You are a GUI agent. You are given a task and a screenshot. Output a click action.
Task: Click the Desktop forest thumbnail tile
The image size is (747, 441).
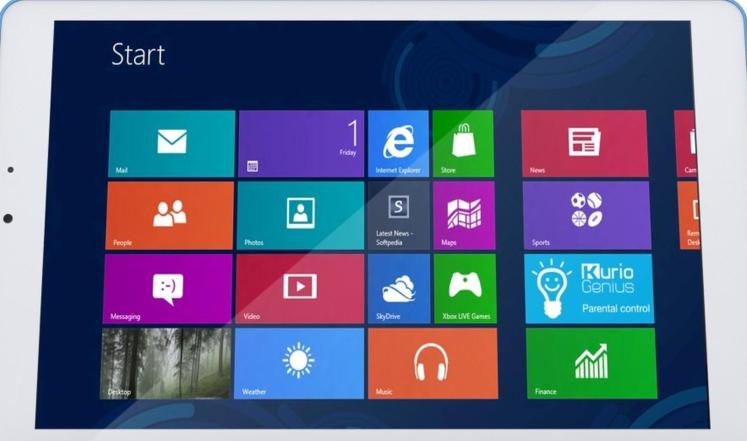(x=166, y=363)
